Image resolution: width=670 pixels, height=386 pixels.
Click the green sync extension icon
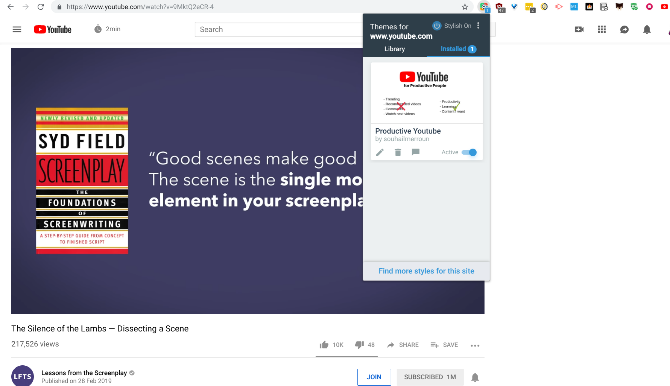click(x=634, y=7)
